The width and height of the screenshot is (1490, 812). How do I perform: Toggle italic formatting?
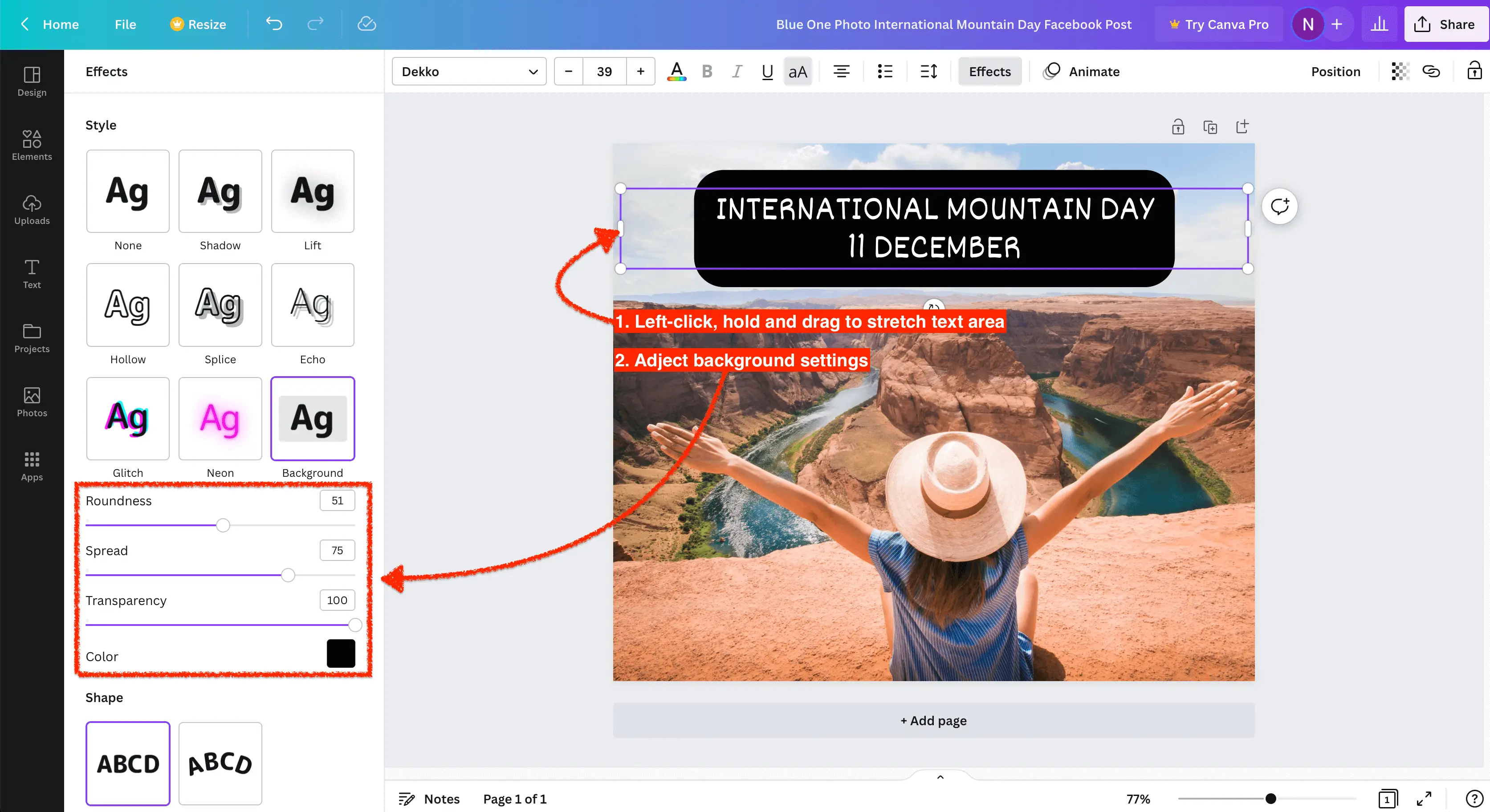[x=737, y=72]
